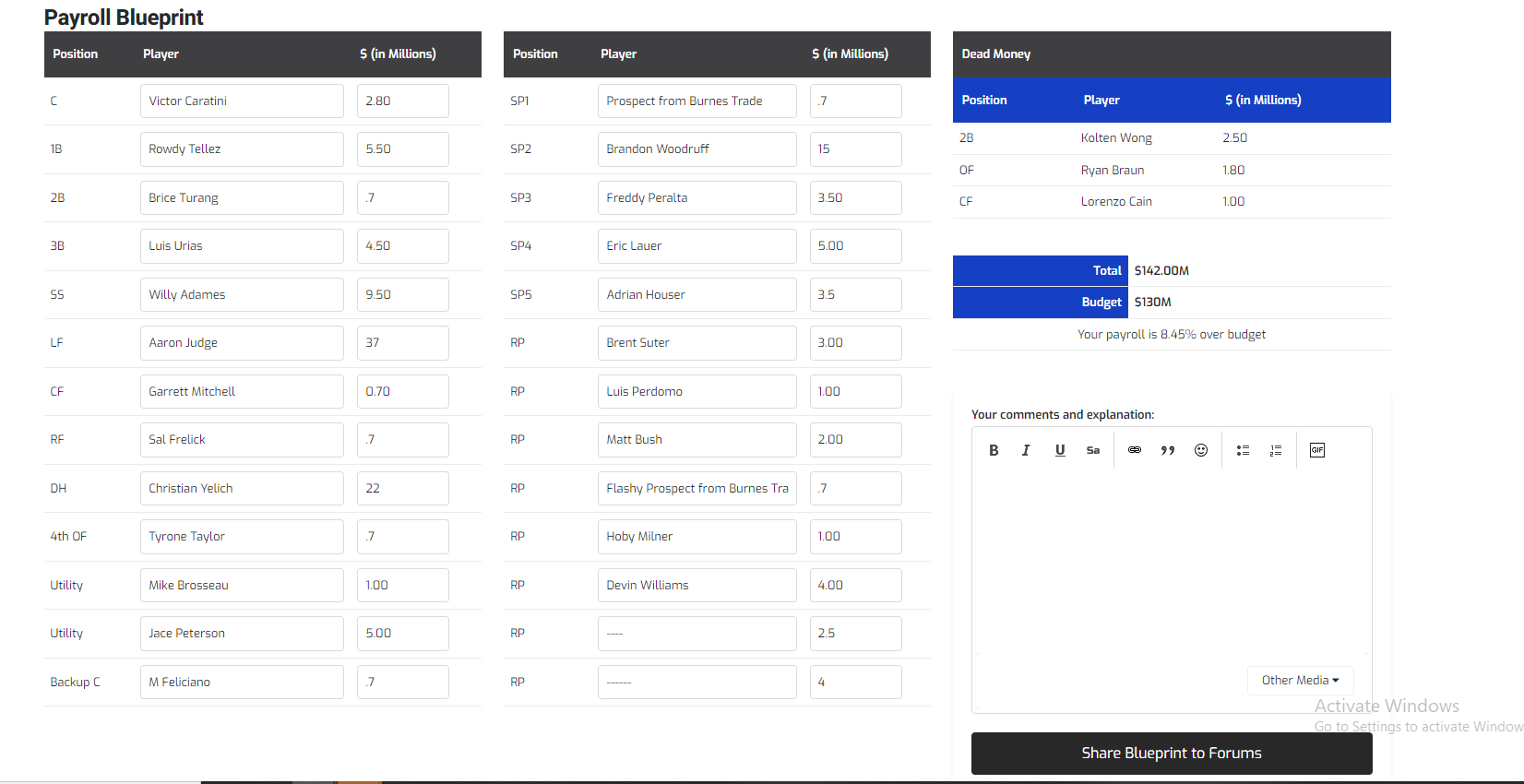Click inside the comments and explanation text area

[1171, 563]
